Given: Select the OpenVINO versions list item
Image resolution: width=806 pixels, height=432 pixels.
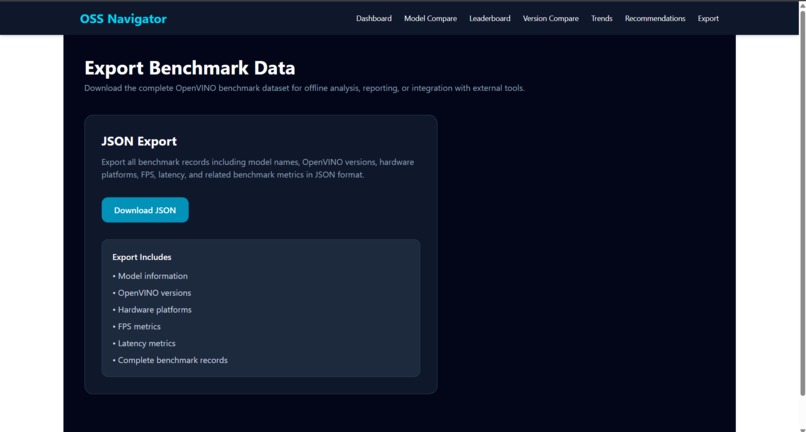Looking at the screenshot, I should tap(152, 293).
